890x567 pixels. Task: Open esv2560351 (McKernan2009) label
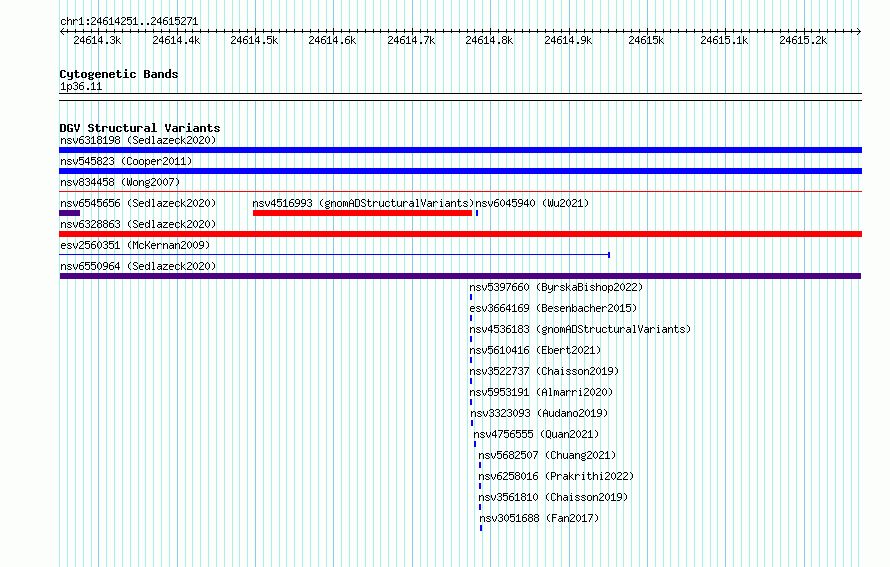click(135, 245)
